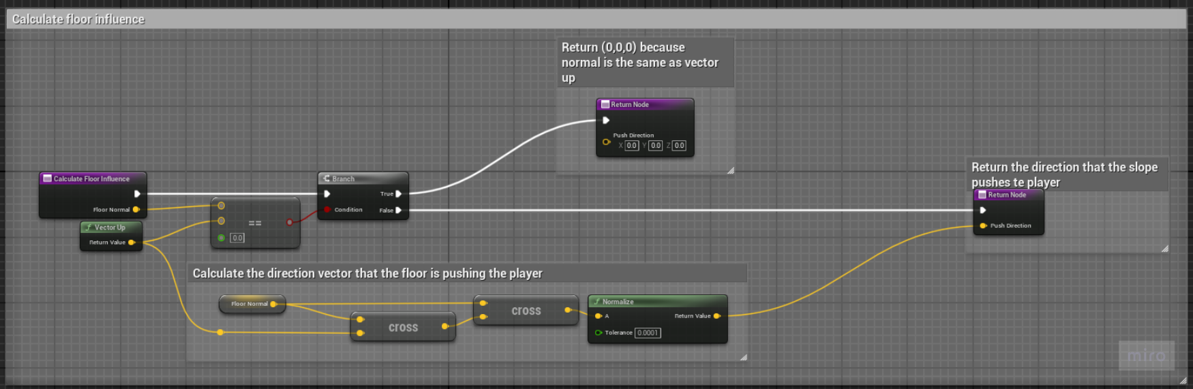The height and width of the screenshot is (389, 1193).
Task: Click the slope-direction Return Node header icon
Action: pyautogui.click(x=982, y=195)
